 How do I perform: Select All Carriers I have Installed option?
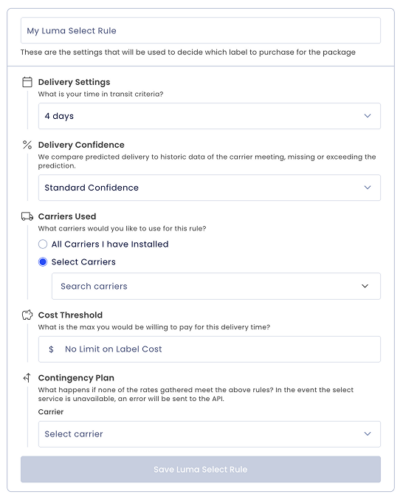(43, 244)
